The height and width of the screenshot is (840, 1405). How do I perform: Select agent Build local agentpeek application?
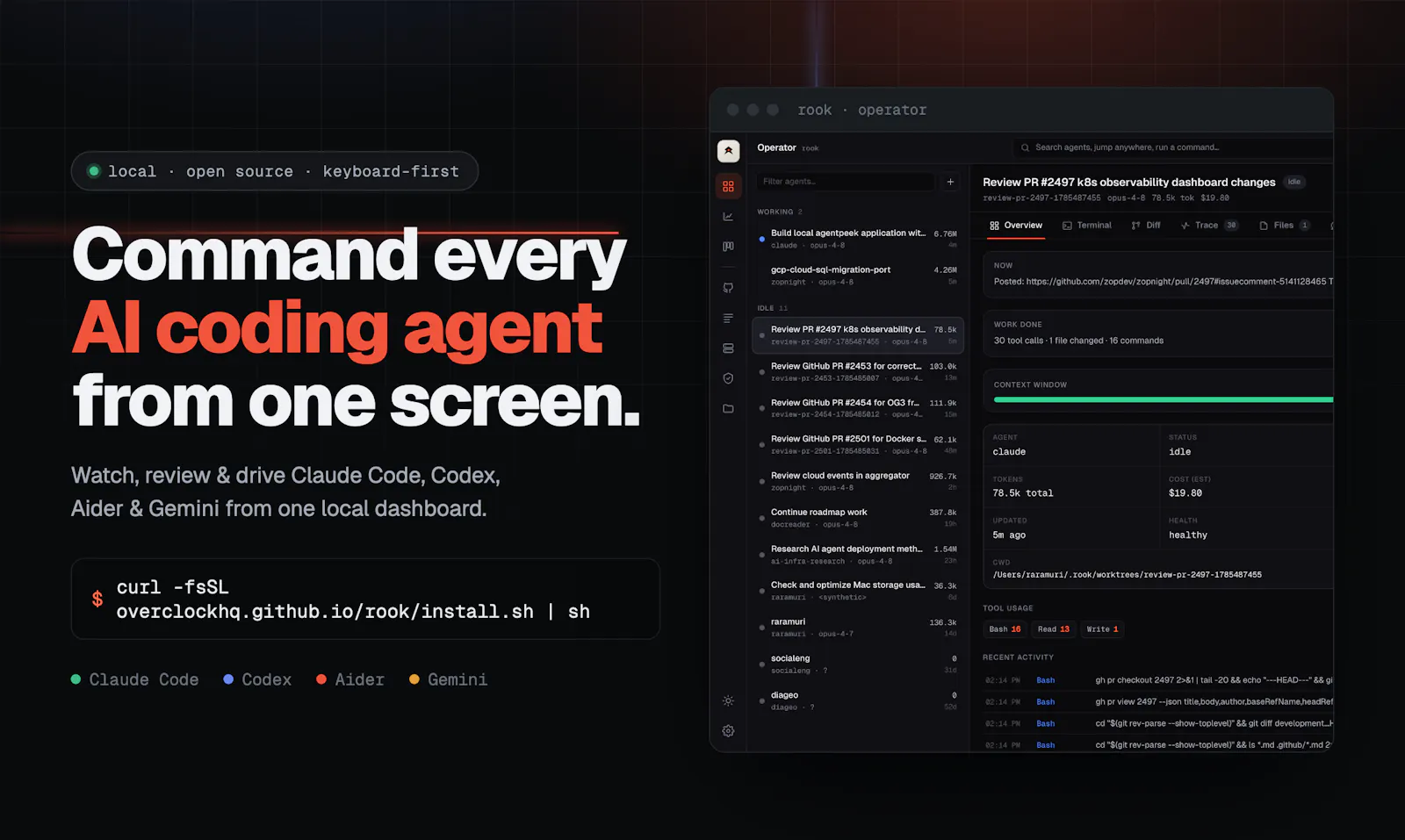tap(858, 239)
